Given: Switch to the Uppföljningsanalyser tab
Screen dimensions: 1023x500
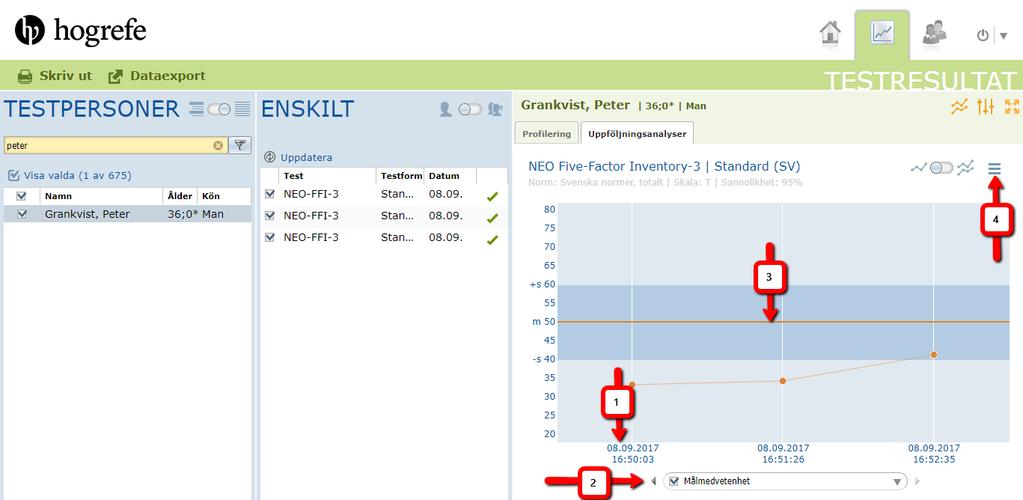Looking at the screenshot, I should [637, 134].
